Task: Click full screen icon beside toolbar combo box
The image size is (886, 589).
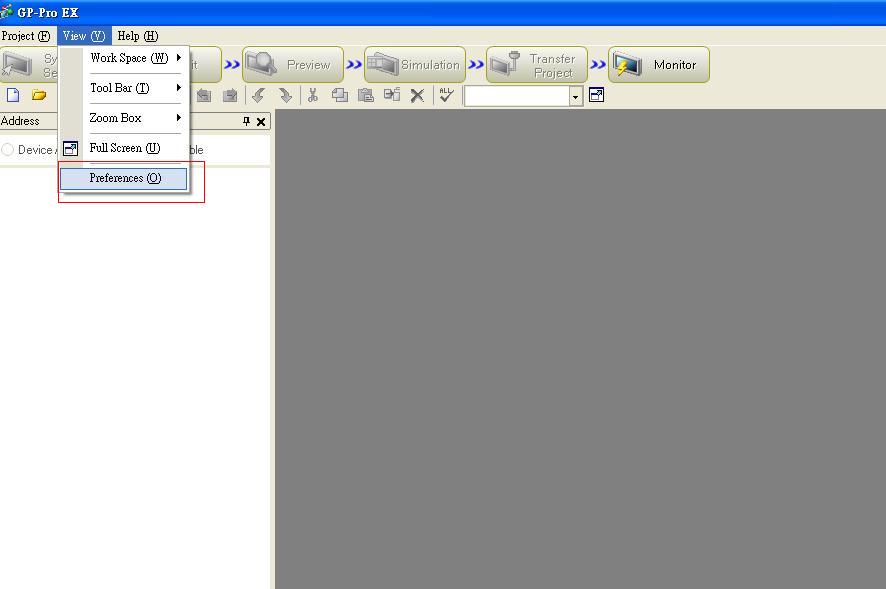Action: pos(597,96)
